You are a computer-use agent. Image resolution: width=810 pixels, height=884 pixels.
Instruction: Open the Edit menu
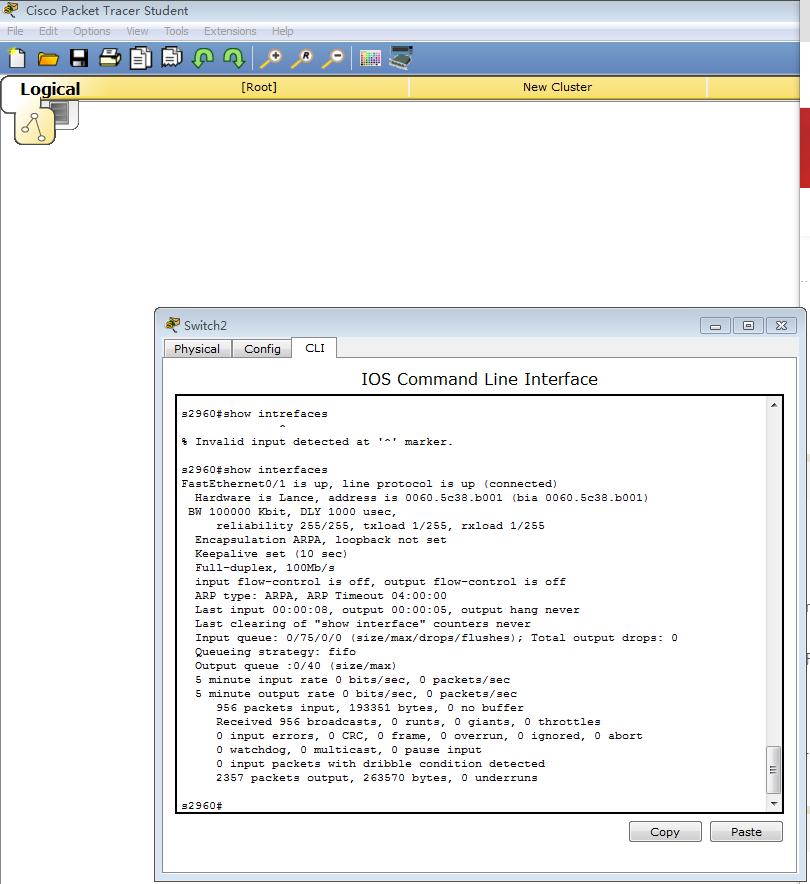48,31
